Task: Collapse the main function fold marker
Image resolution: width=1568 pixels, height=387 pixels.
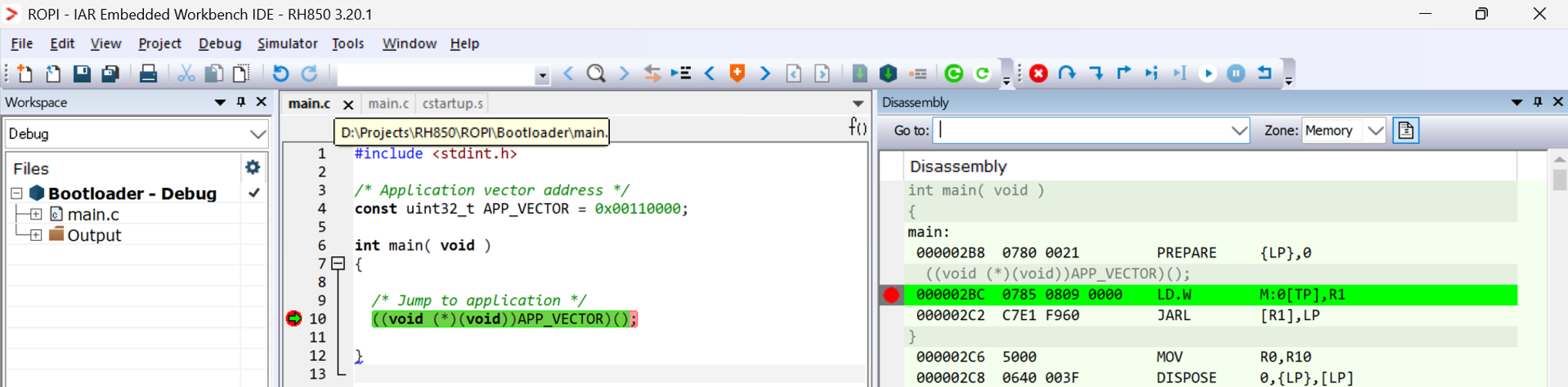Action: (x=337, y=264)
